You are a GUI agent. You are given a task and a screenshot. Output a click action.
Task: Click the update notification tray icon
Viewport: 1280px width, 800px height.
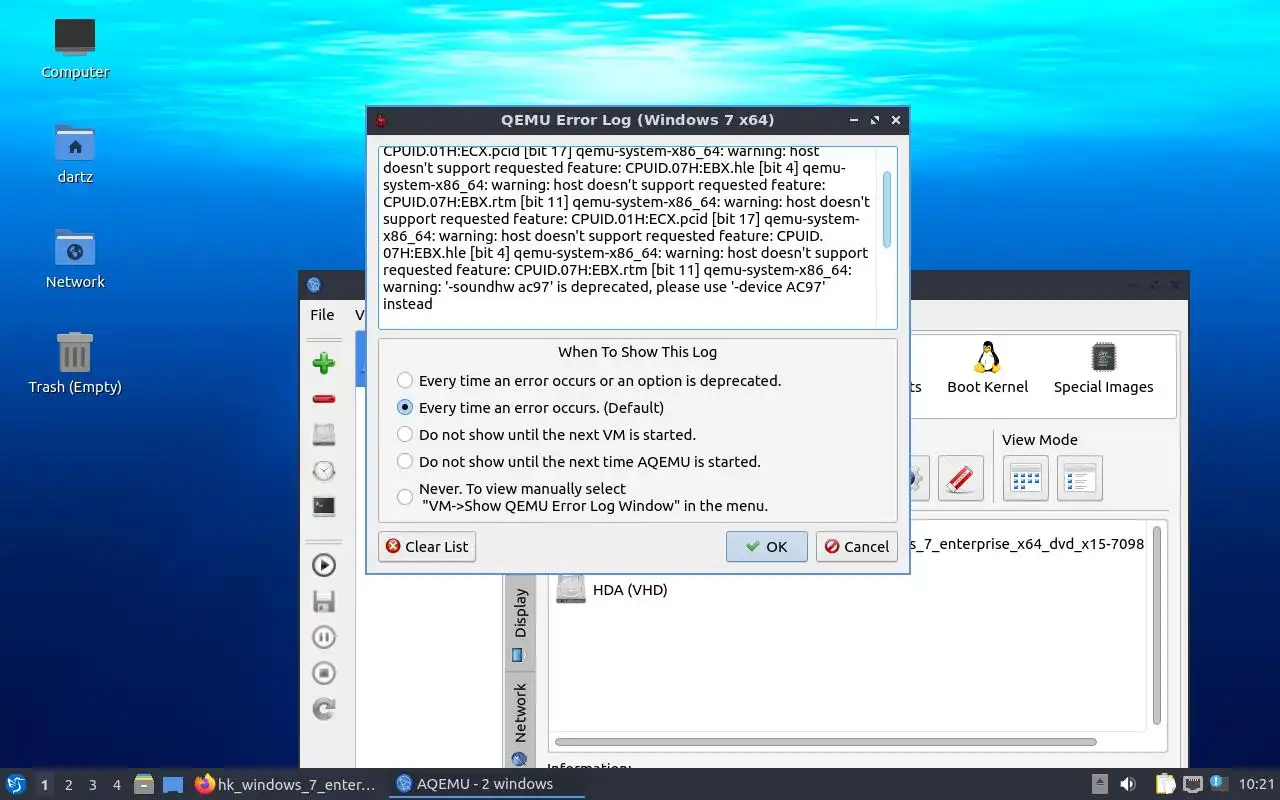click(1218, 783)
